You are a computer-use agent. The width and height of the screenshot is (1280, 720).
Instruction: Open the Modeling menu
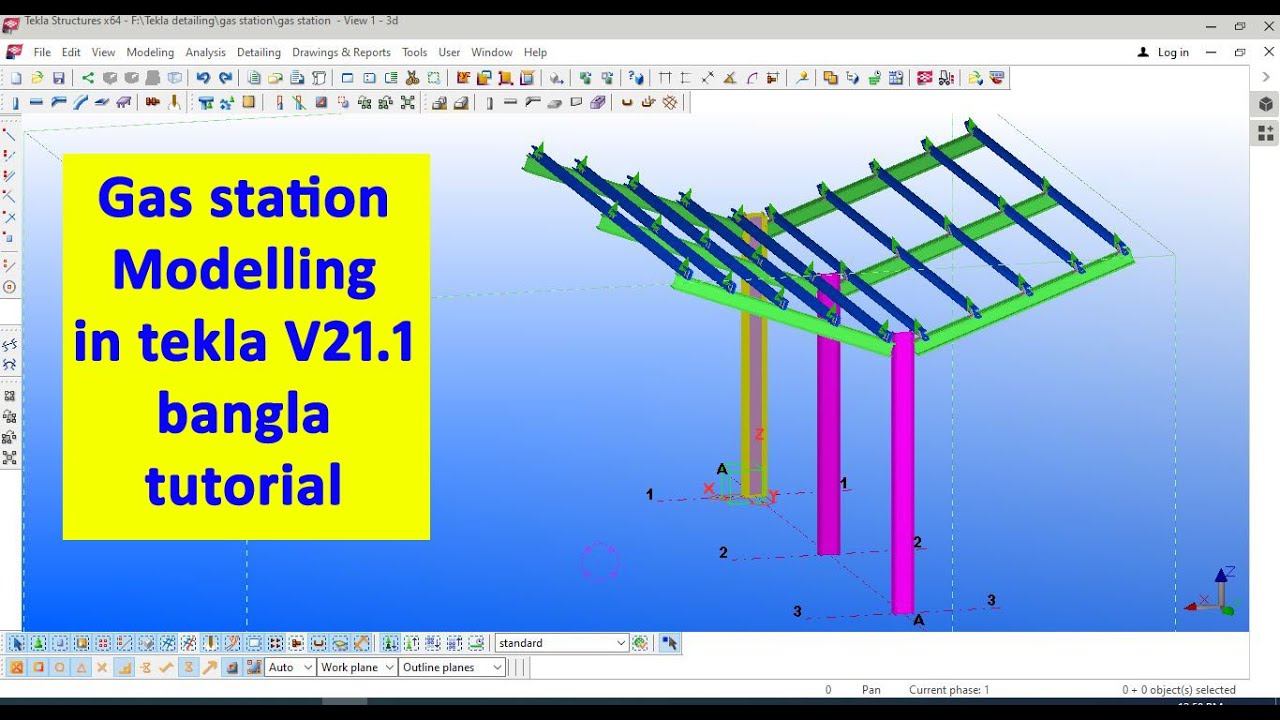(150, 52)
